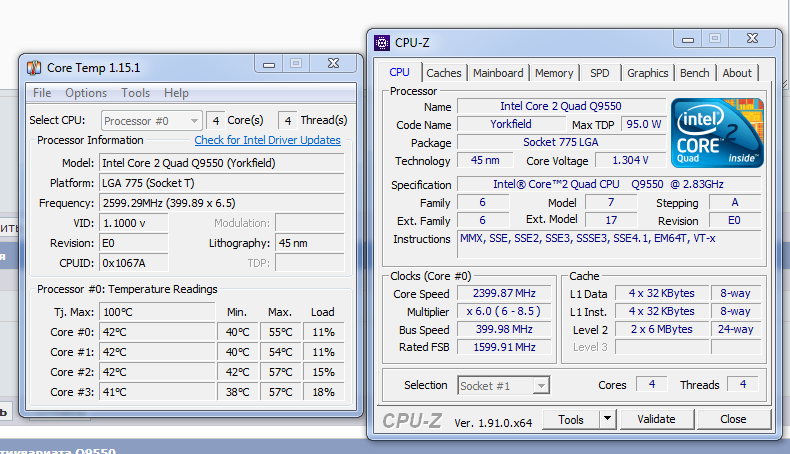Click the Cores count 4 in CPU-Z
The image size is (790, 454).
point(652,384)
